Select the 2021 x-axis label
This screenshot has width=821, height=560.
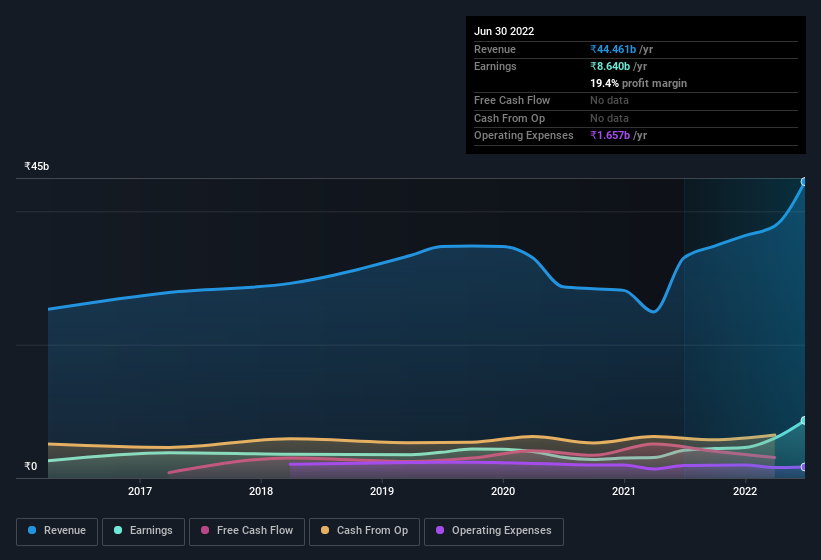point(624,491)
